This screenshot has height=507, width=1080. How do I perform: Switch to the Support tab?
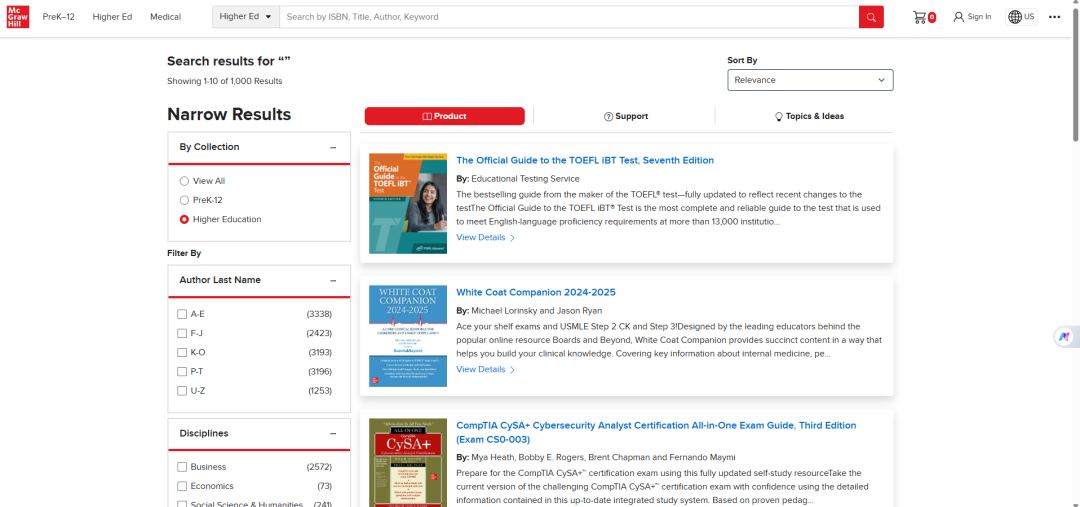[x=625, y=116]
